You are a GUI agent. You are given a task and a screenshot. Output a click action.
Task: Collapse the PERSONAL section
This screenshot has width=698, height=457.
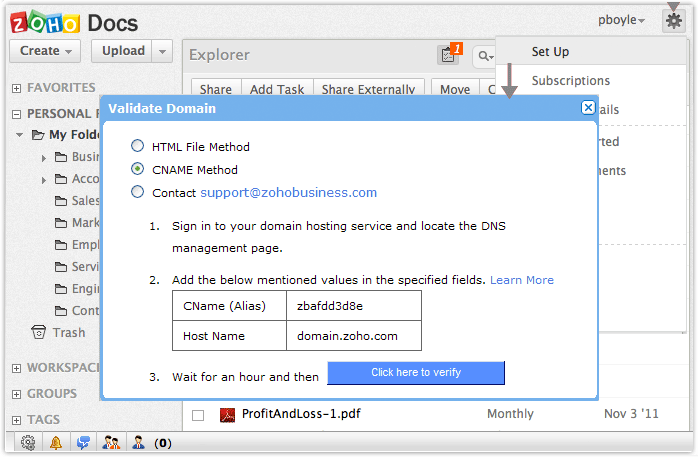coord(16,114)
